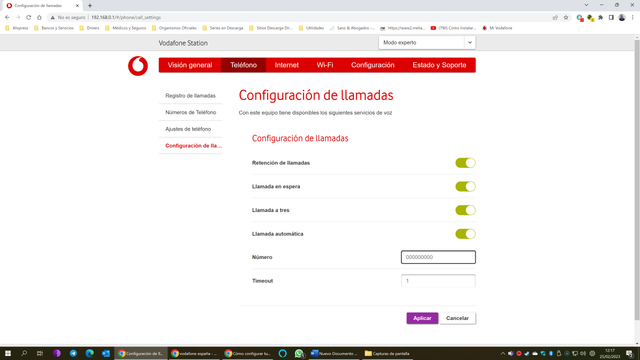The image size is (640, 360).
Task: Click the Número input field
Action: pos(438,257)
